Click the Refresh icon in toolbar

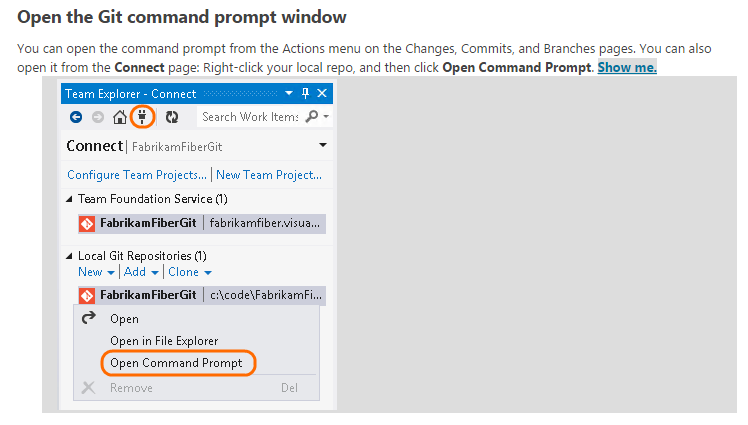[172, 117]
